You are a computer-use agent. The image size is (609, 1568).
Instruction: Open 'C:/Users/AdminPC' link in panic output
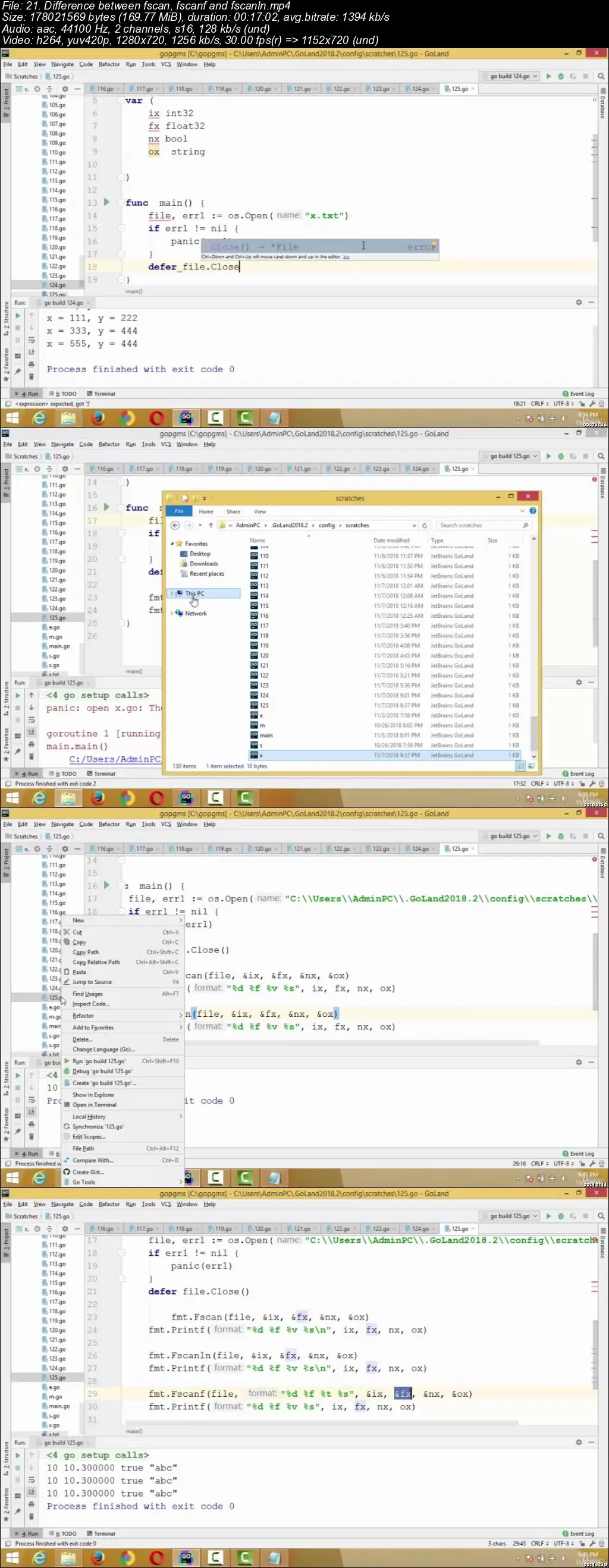click(115, 759)
